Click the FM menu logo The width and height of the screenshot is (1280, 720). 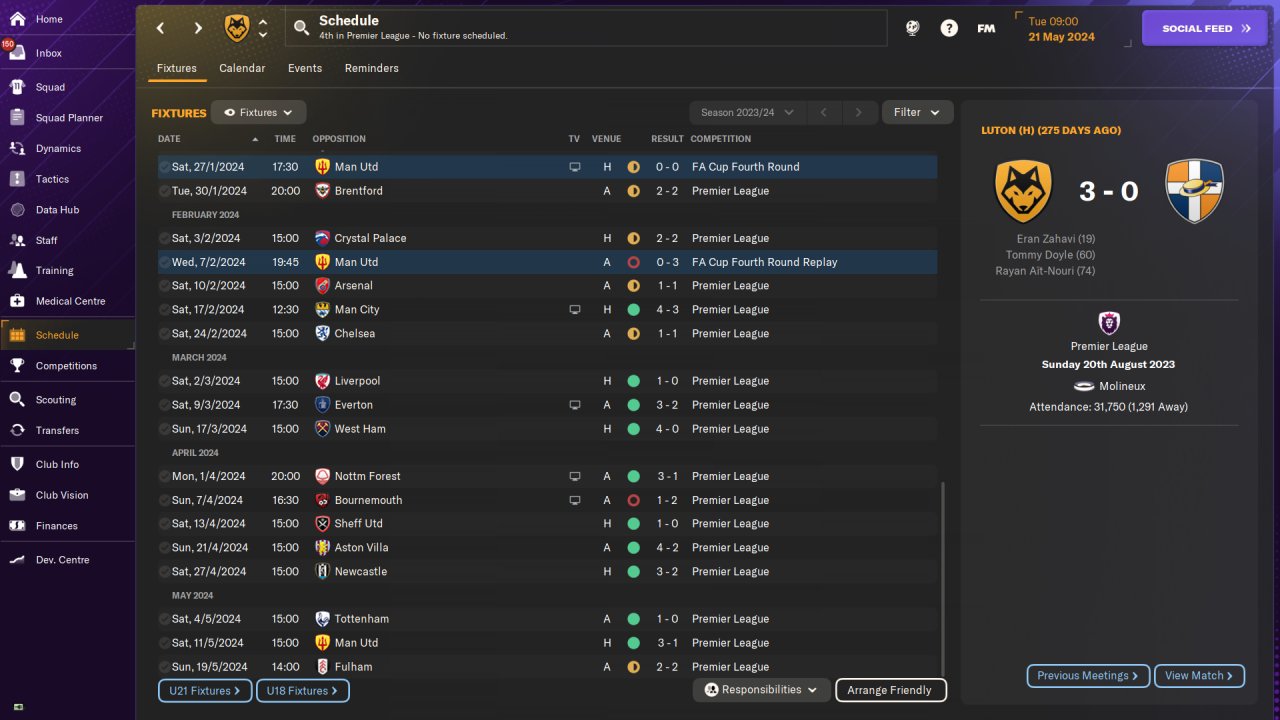[986, 28]
